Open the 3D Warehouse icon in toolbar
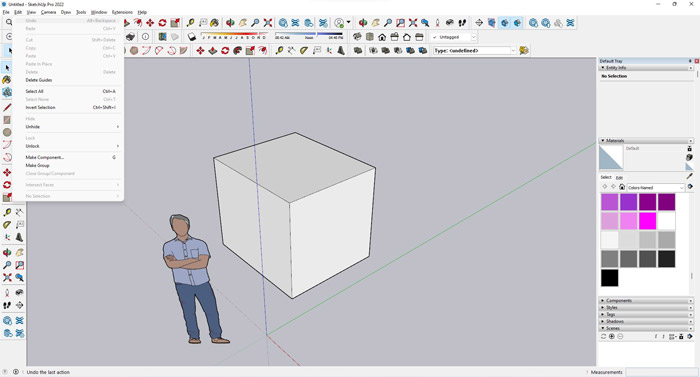 coord(283,23)
